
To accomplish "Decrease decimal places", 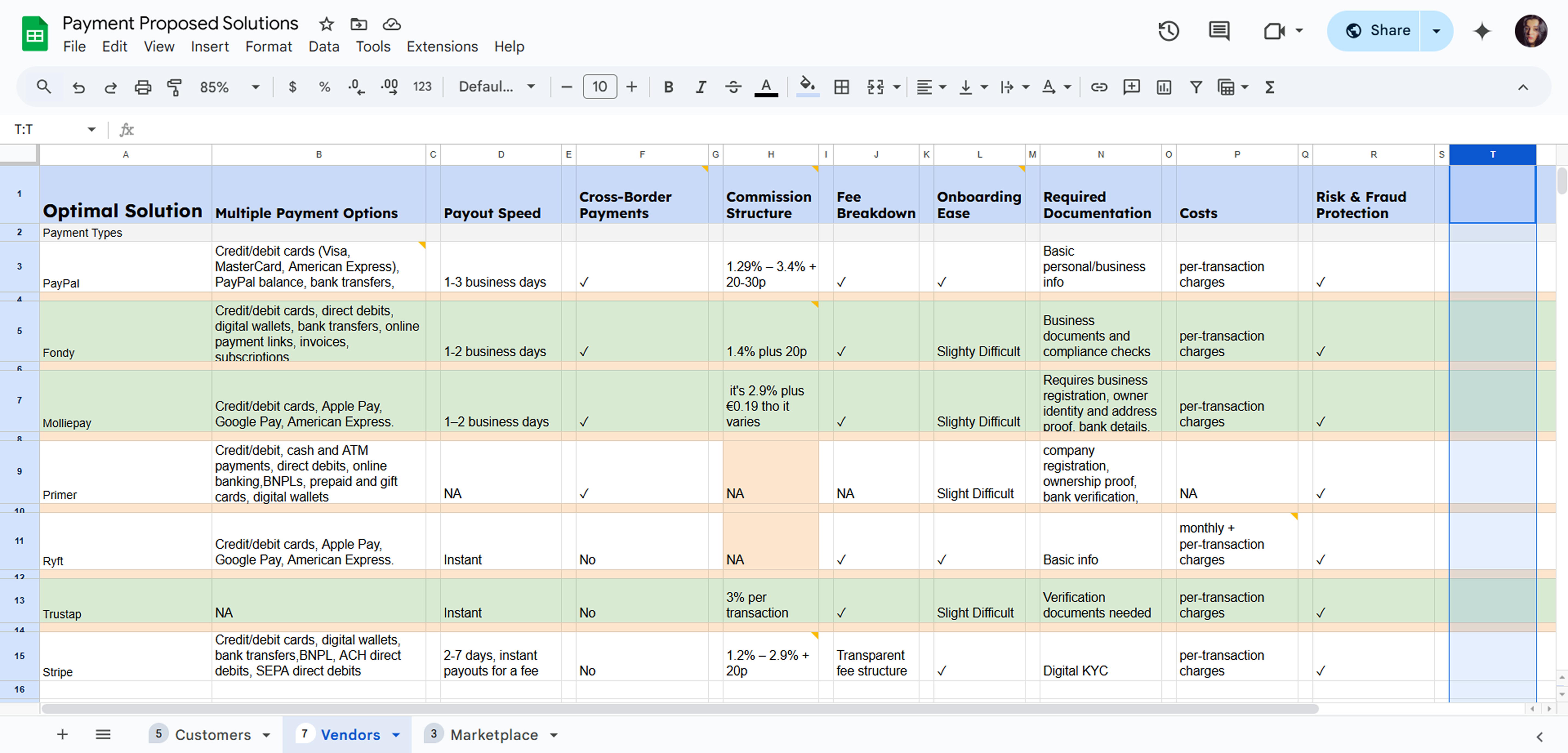I will [357, 87].
